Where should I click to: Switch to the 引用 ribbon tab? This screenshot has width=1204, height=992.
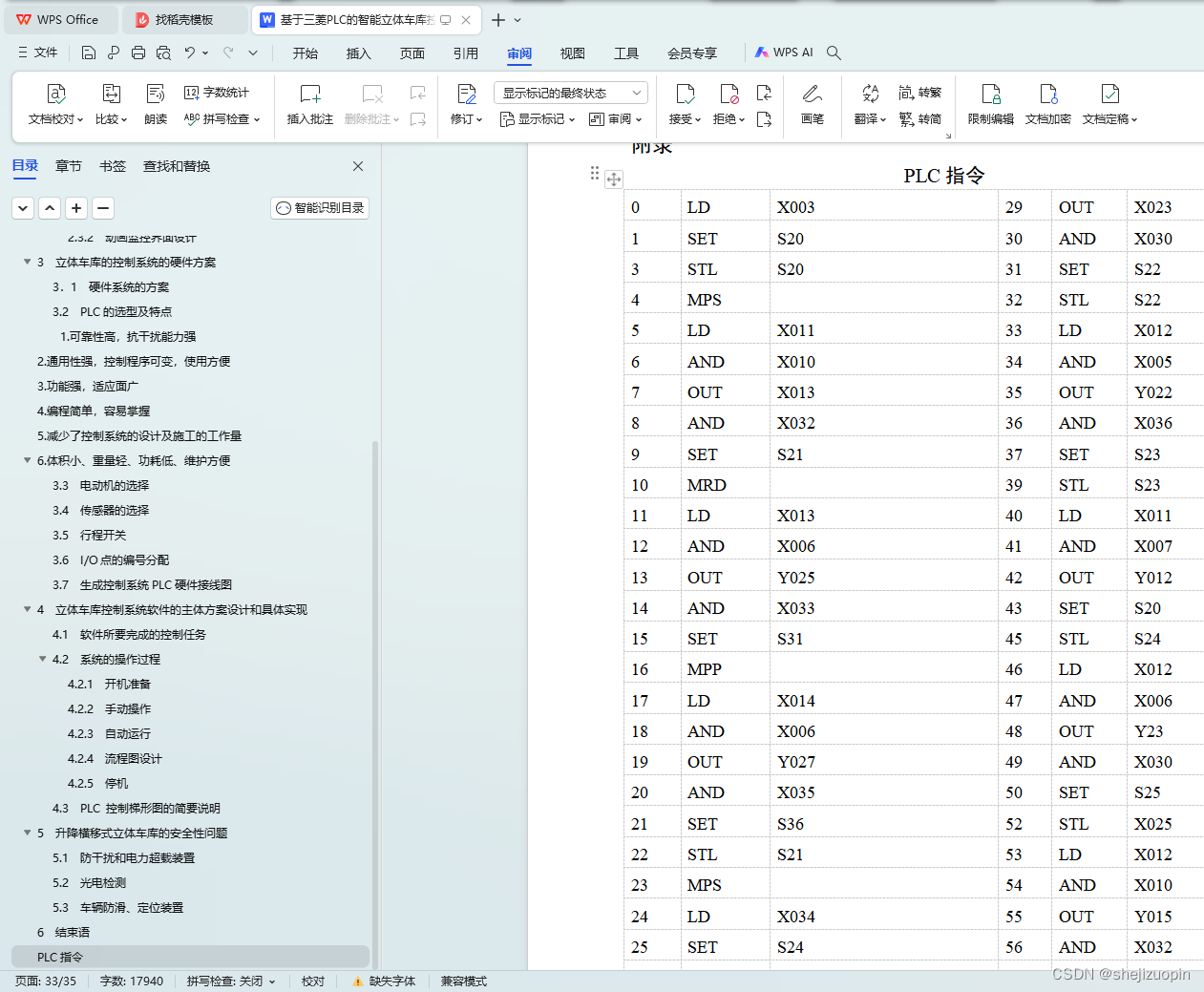pos(466,53)
